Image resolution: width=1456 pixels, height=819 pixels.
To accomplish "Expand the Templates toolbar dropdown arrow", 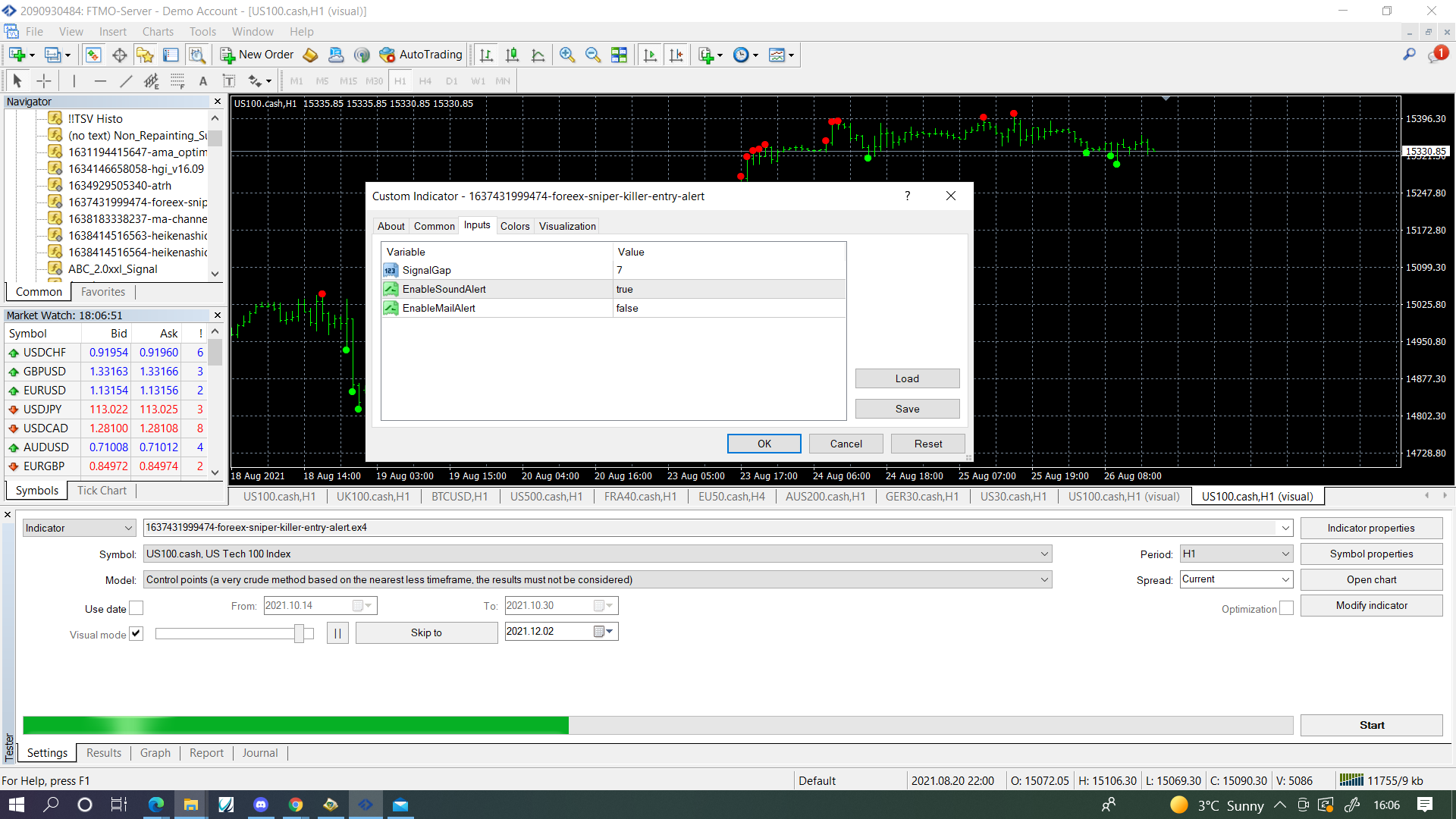I will [791, 55].
